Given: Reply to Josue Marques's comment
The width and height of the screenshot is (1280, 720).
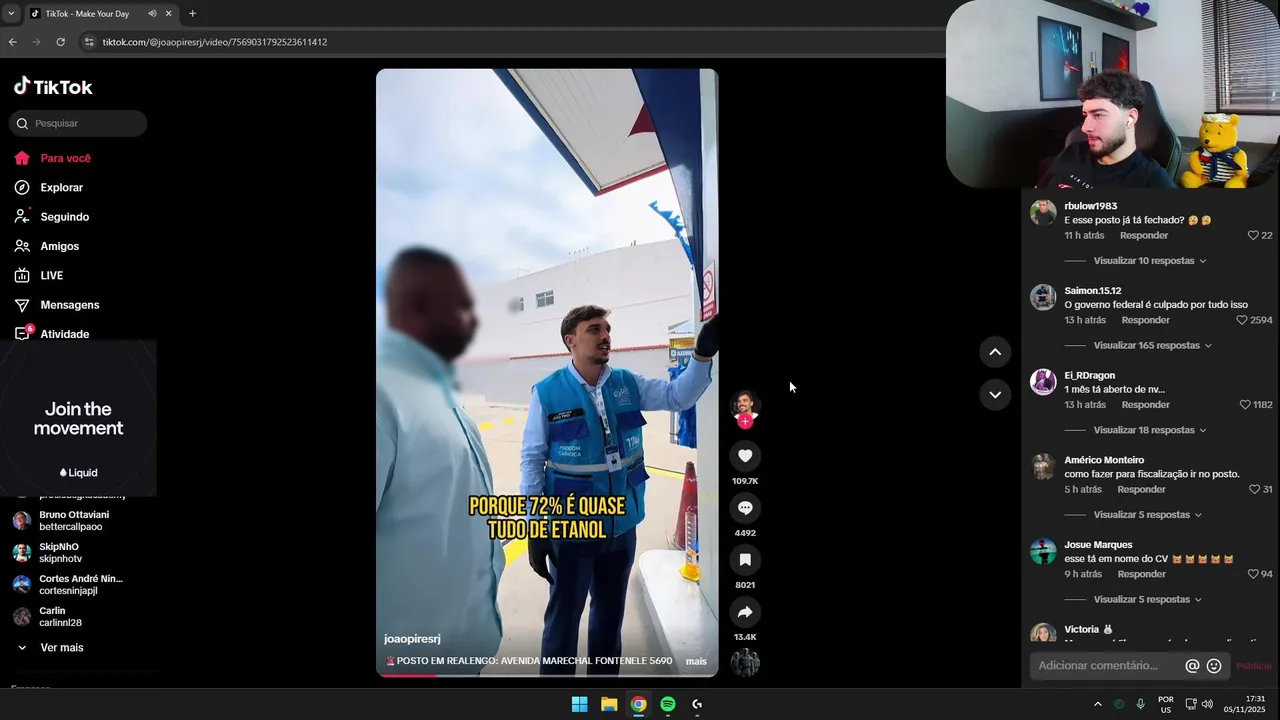Looking at the screenshot, I should point(1142,575).
